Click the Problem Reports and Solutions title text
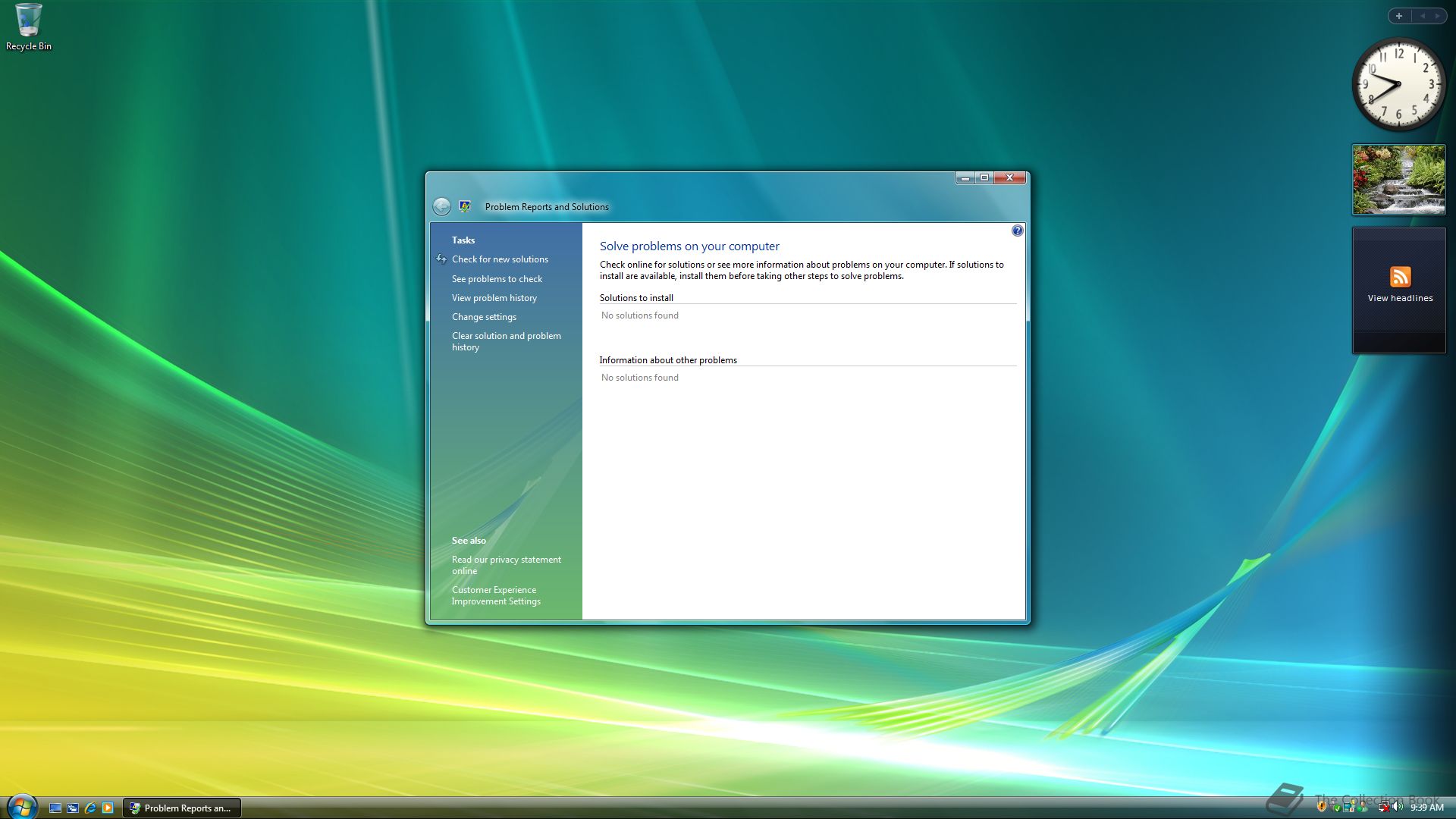 click(547, 207)
